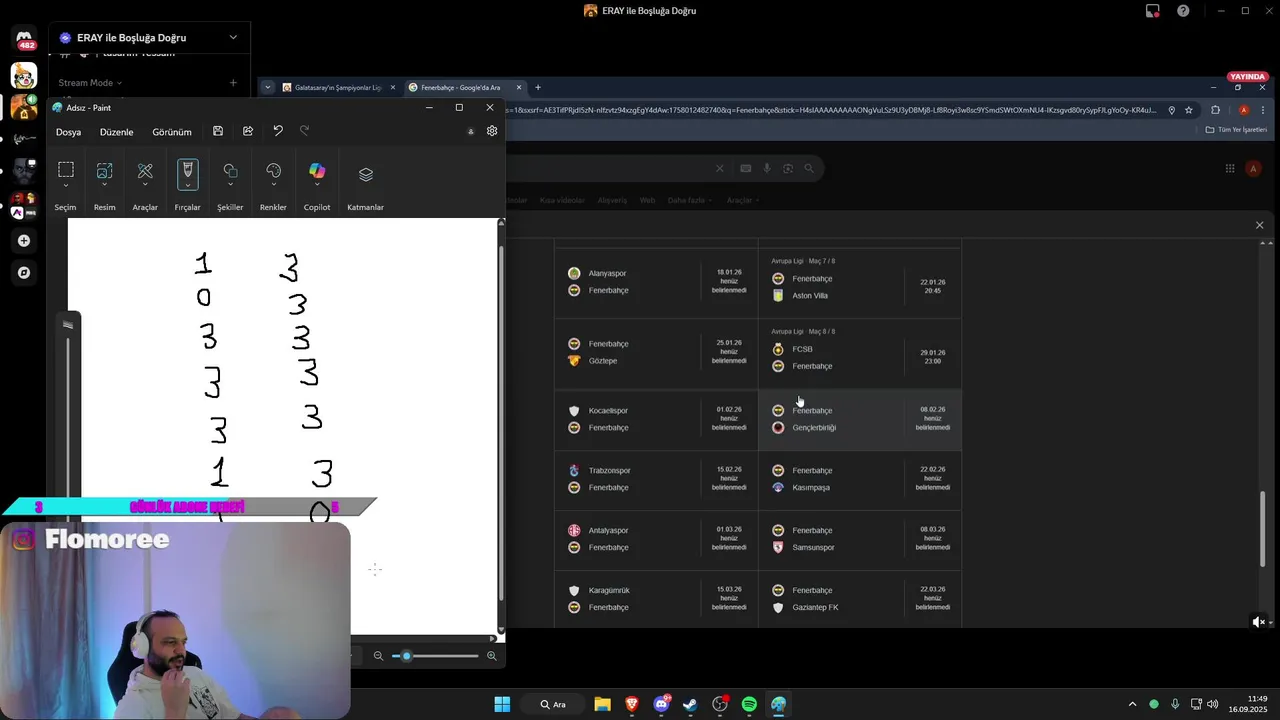
Task: Expand the Araçlar dropdown arrow
Action: pyautogui.click(x=145, y=185)
